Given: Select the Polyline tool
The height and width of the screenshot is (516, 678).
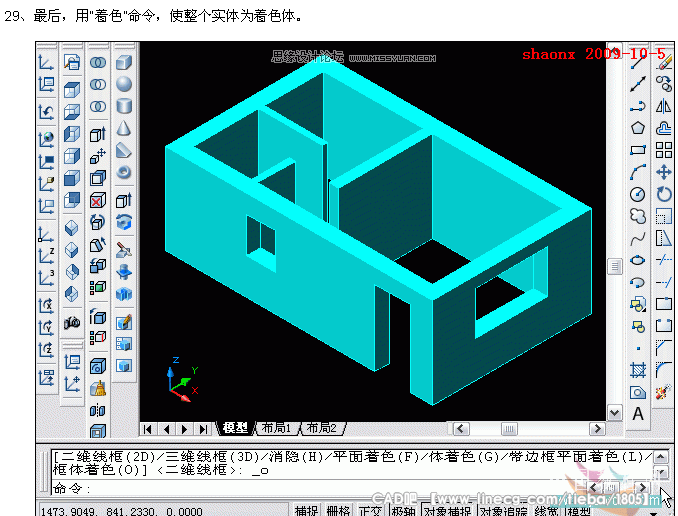Looking at the screenshot, I should point(638,106).
